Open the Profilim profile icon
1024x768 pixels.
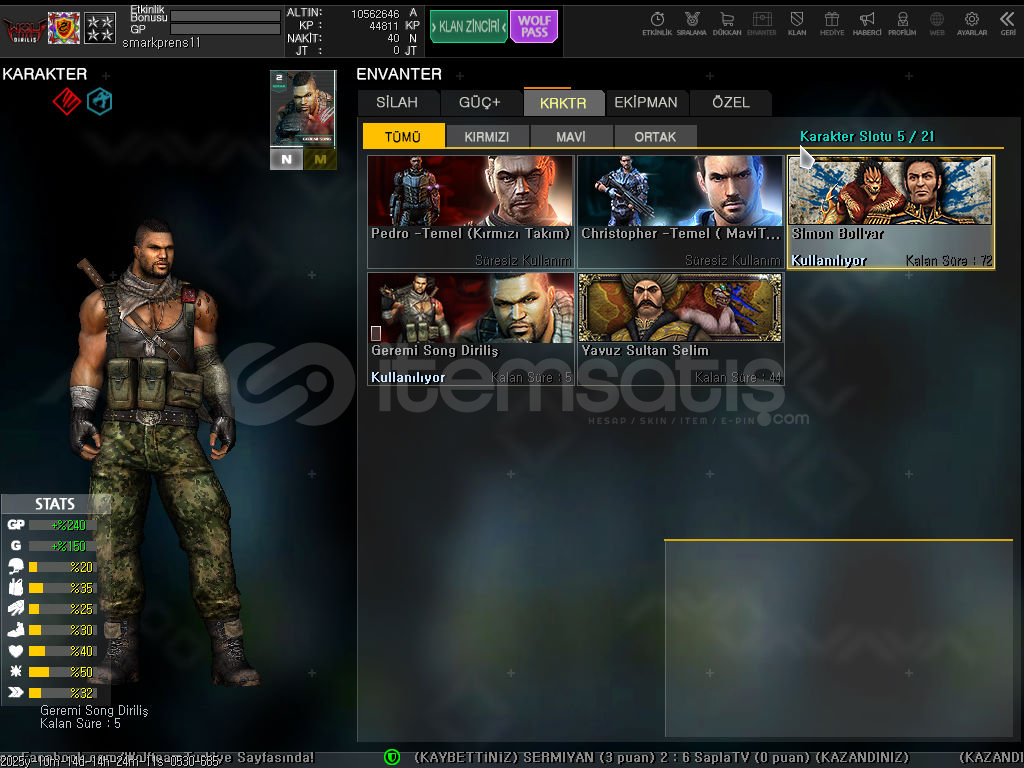[x=902, y=22]
